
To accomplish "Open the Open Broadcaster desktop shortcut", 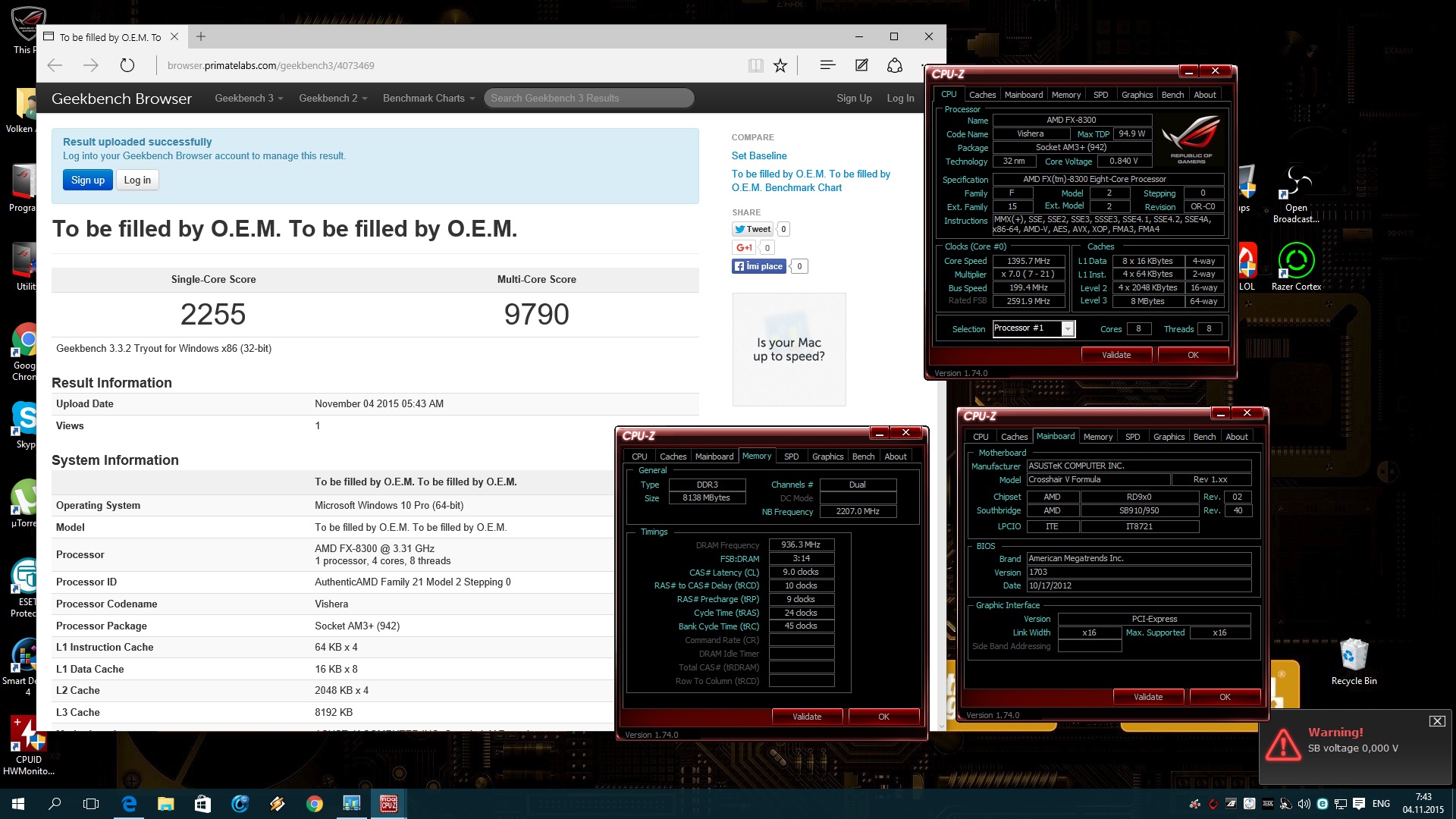I will click(1296, 193).
